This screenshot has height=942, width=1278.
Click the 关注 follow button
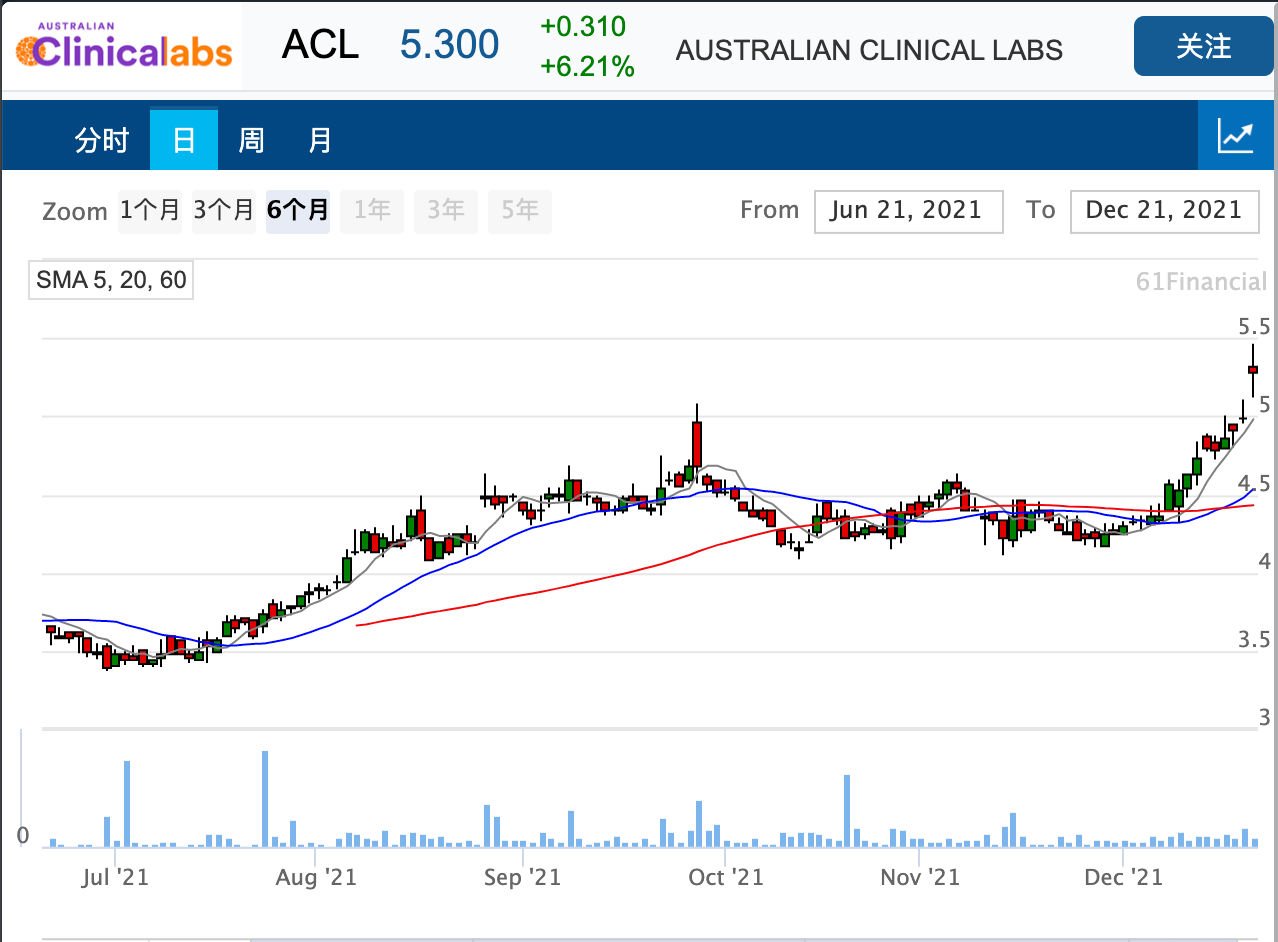point(1203,46)
